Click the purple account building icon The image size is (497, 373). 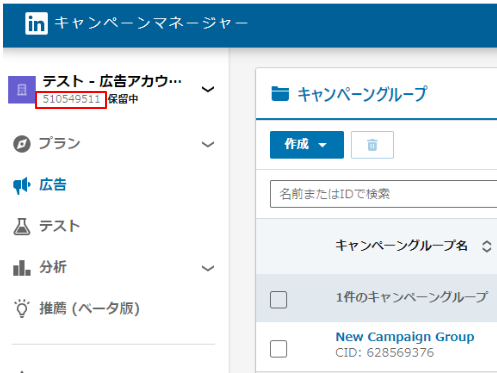click(x=22, y=90)
